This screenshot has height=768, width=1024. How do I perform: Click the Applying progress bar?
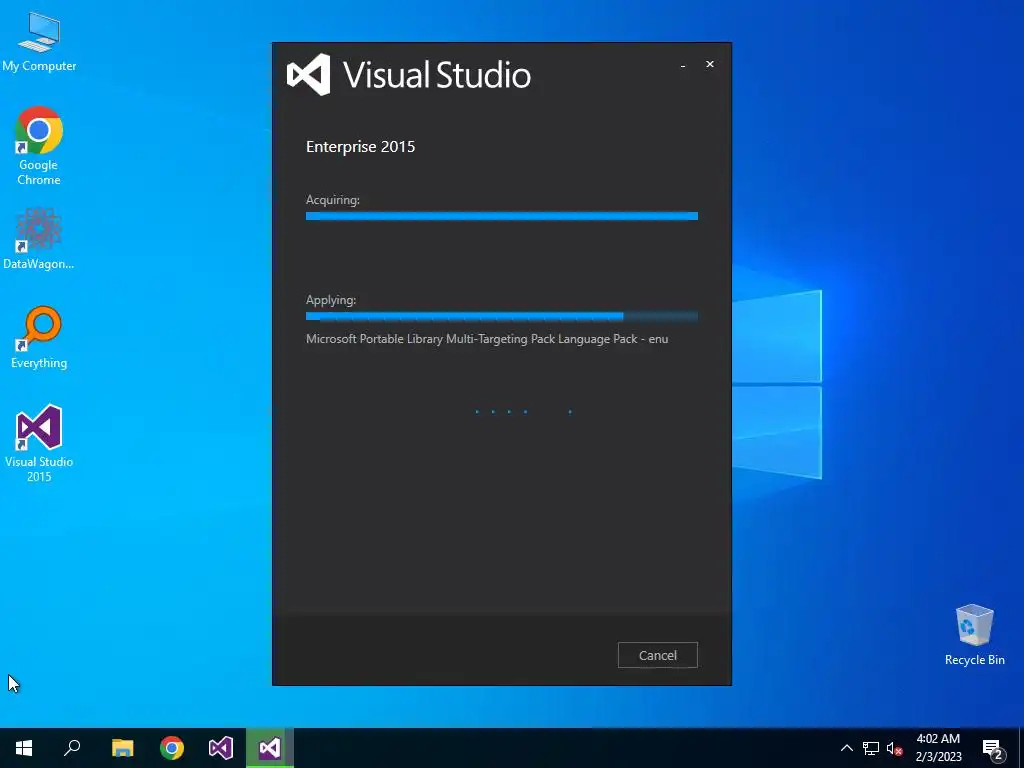502,316
